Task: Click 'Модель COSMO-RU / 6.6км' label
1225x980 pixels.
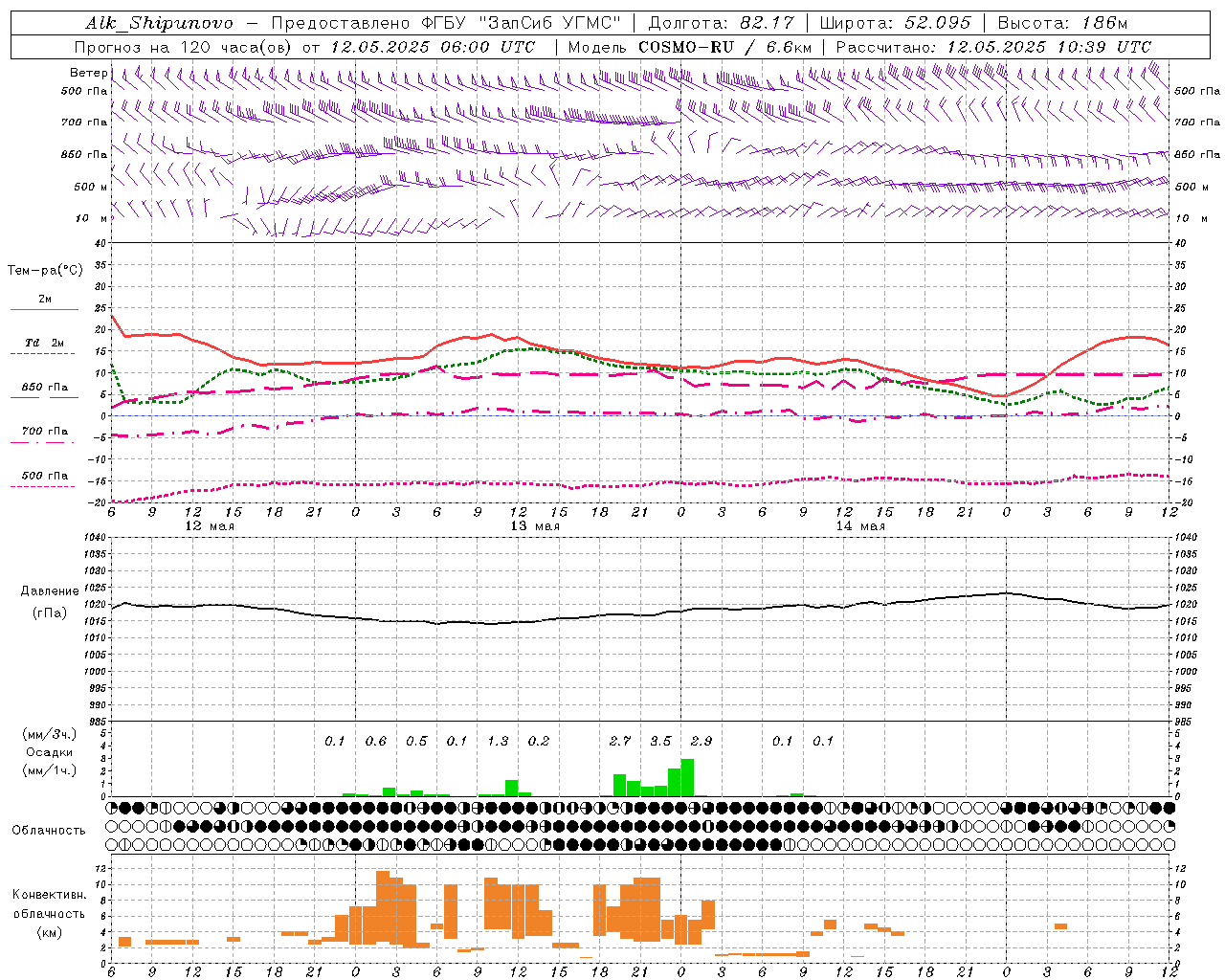Action: [x=690, y=47]
